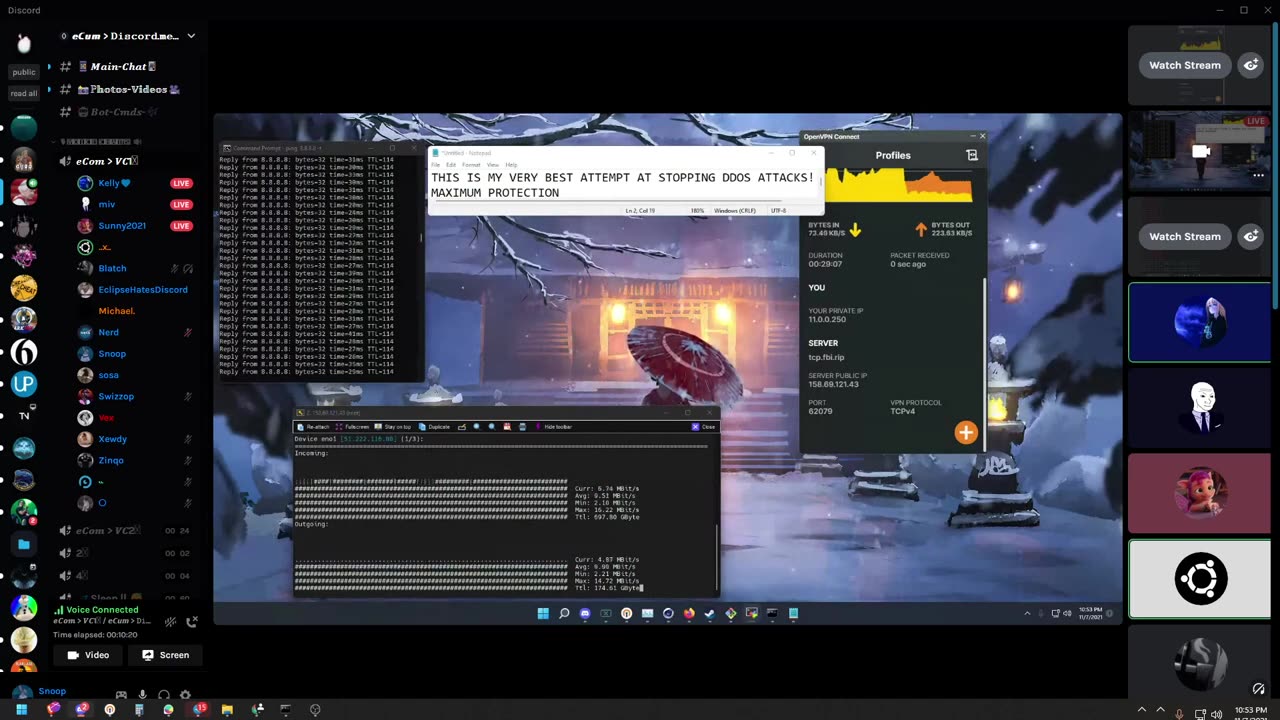
Task: Turn on camera with the Video button
Action: click(88, 655)
